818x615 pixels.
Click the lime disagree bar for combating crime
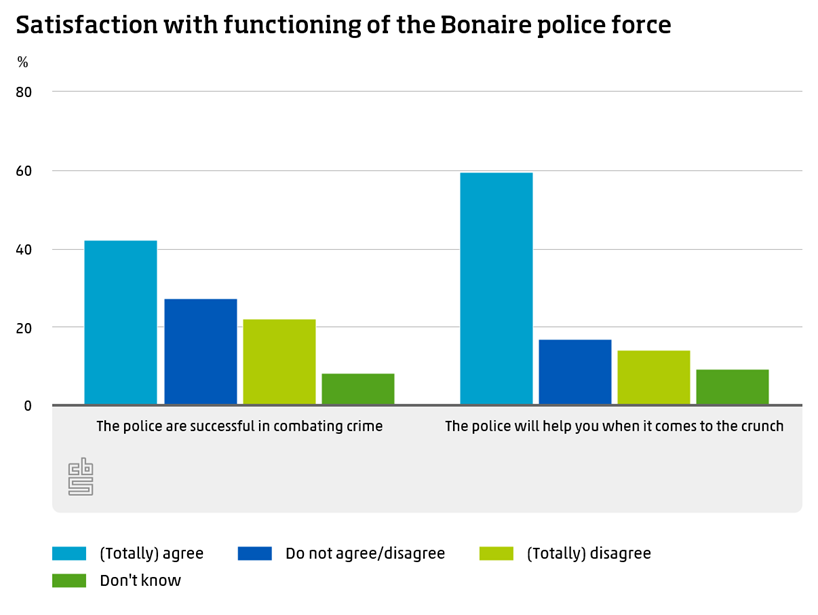click(279, 362)
